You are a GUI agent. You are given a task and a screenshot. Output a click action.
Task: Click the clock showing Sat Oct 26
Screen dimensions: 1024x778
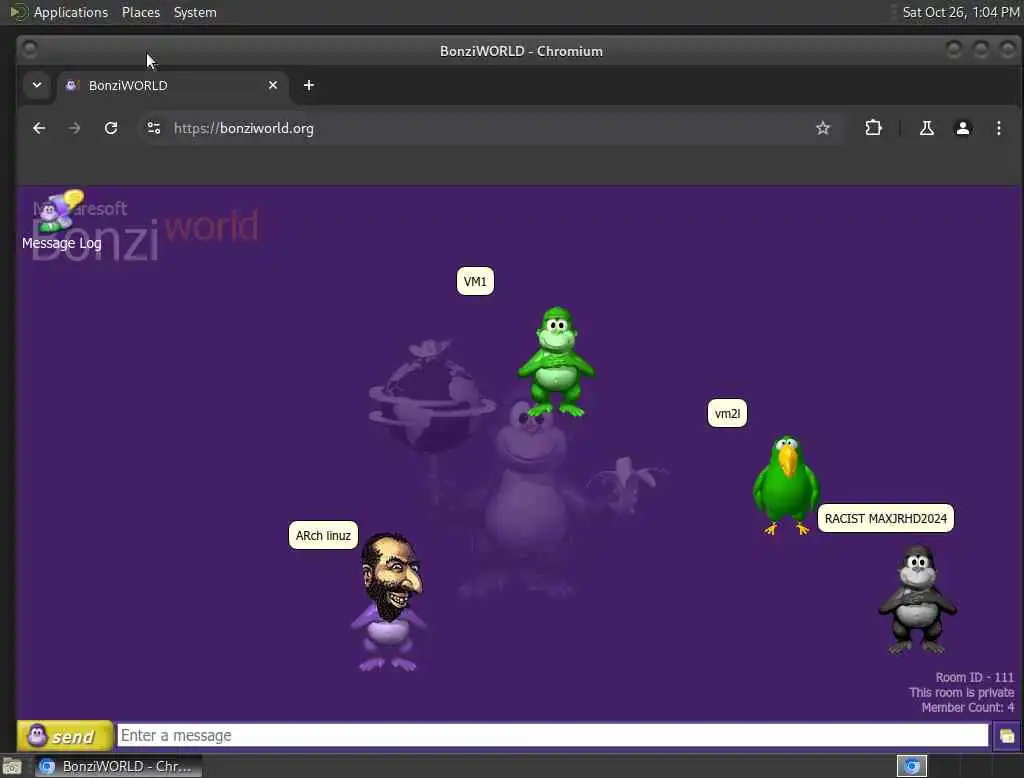coord(961,12)
